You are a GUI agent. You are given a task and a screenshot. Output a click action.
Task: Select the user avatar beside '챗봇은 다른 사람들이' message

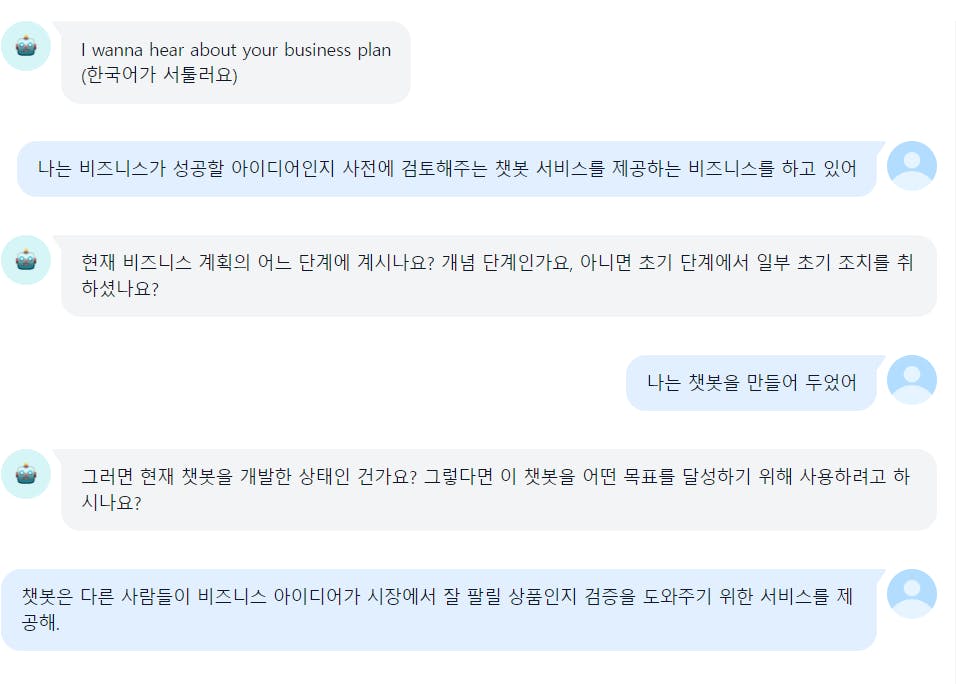click(x=911, y=594)
